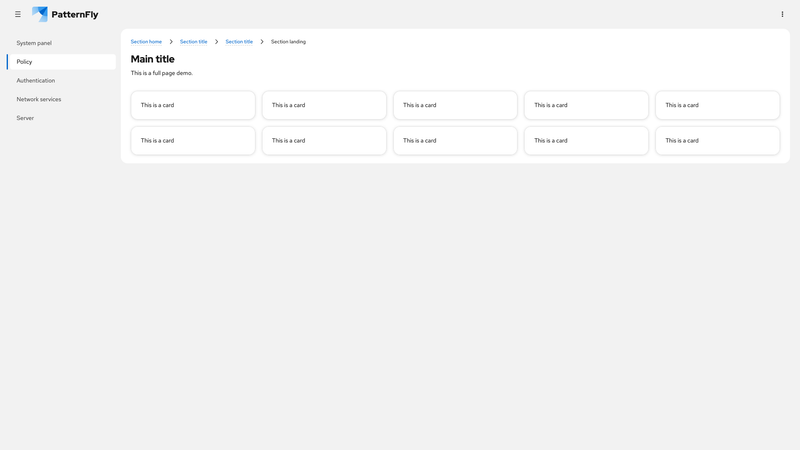The width and height of the screenshot is (800, 450).
Task: Click the Section home breadcrumb link
Action: click(146, 42)
